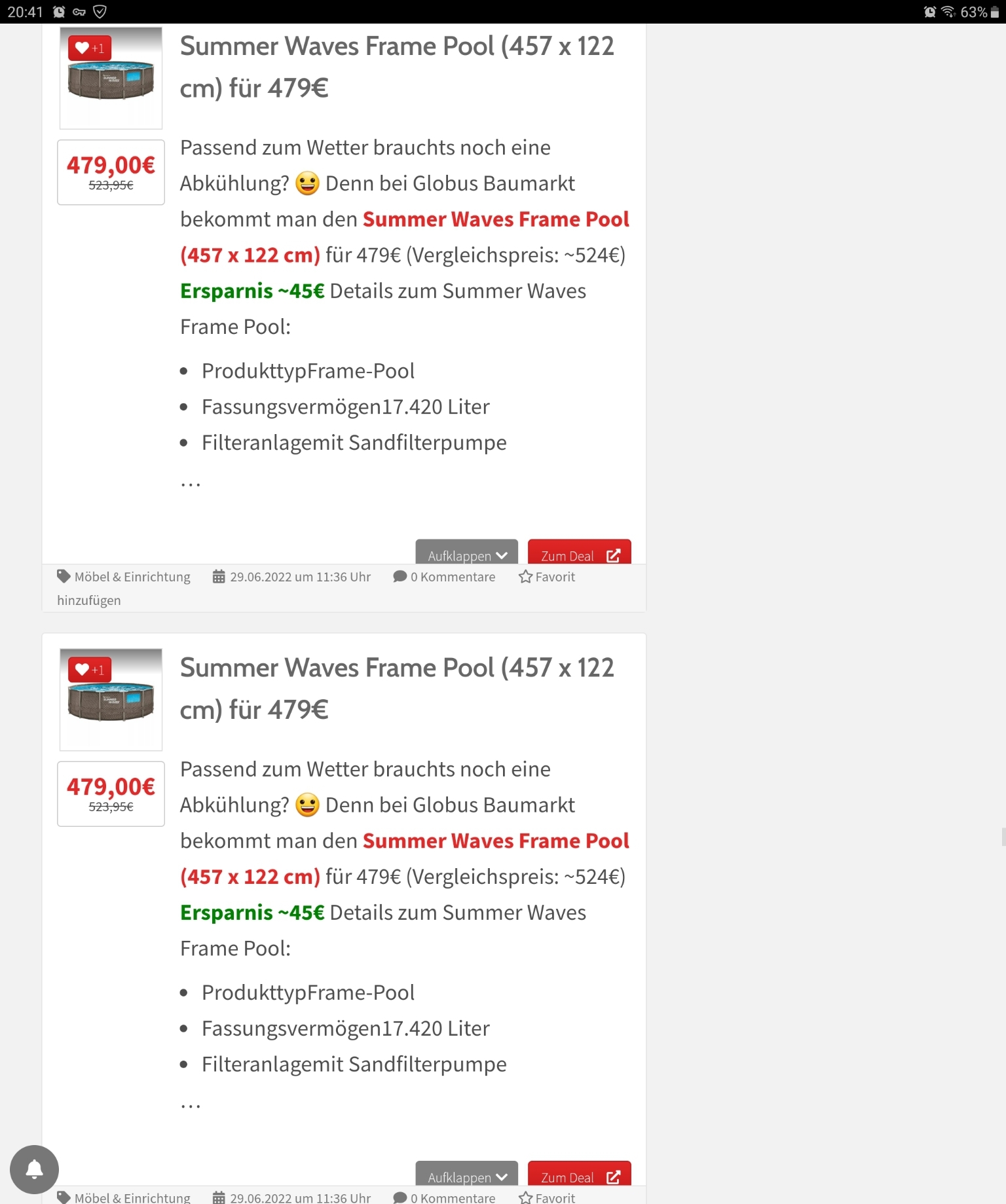Screen dimensions: 1006x1204
Task: Open the first Zum Deal button
Action: click(x=579, y=554)
